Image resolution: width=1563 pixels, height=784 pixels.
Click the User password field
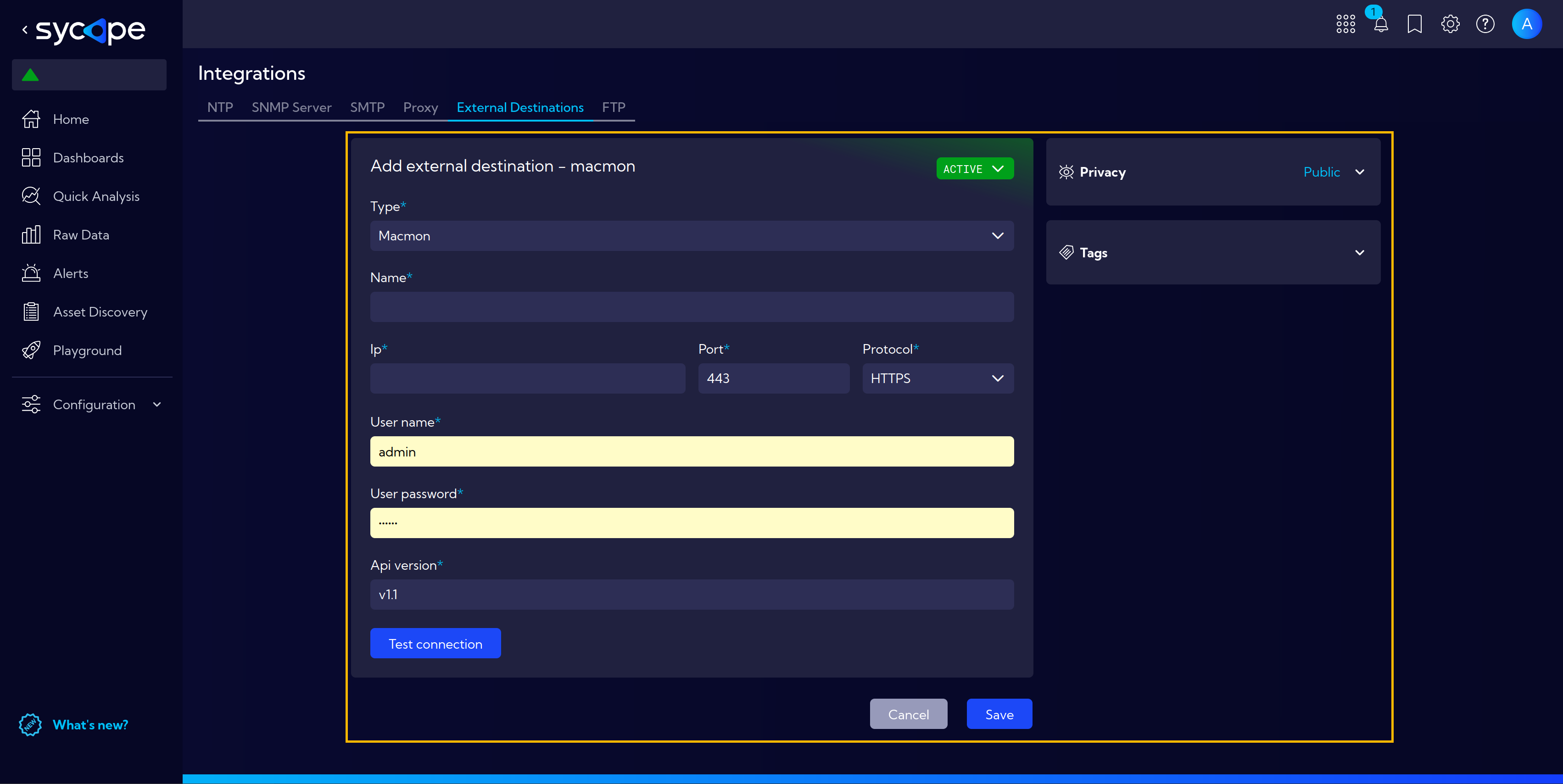tap(692, 523)
